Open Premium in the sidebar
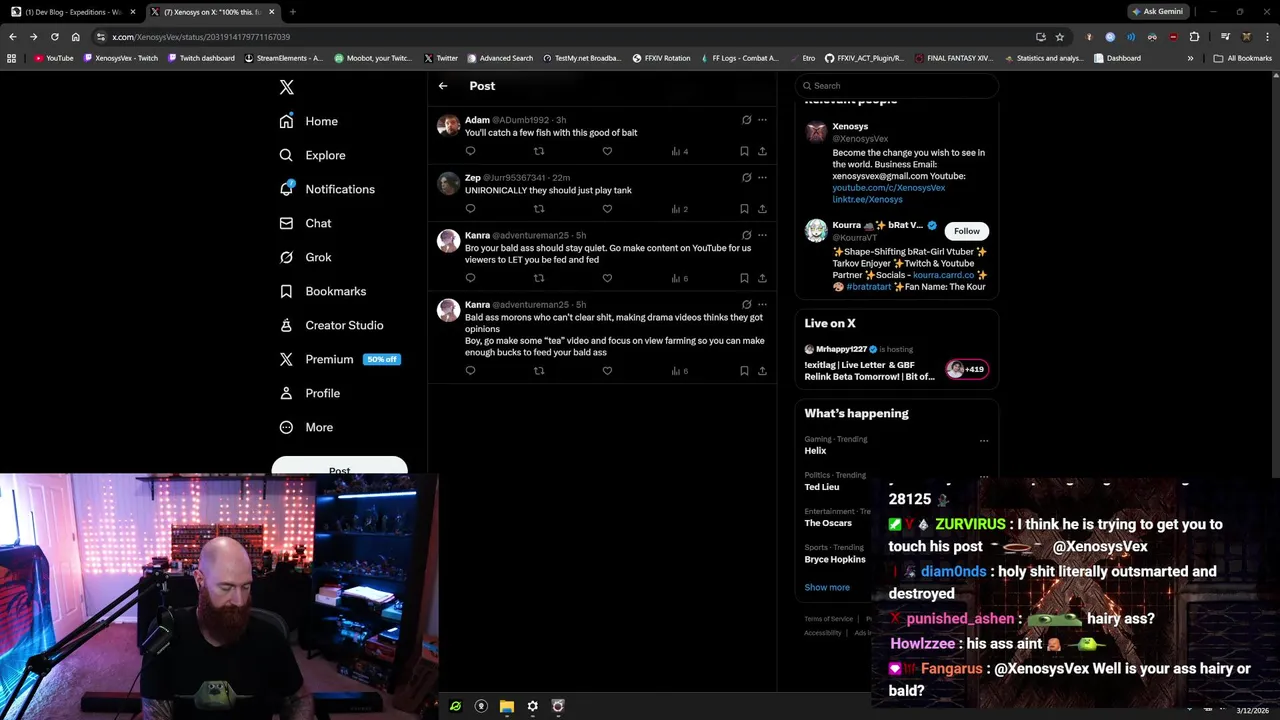Image resolution: width=1280 pixels, height=720 pixels. tap(339, 359)
